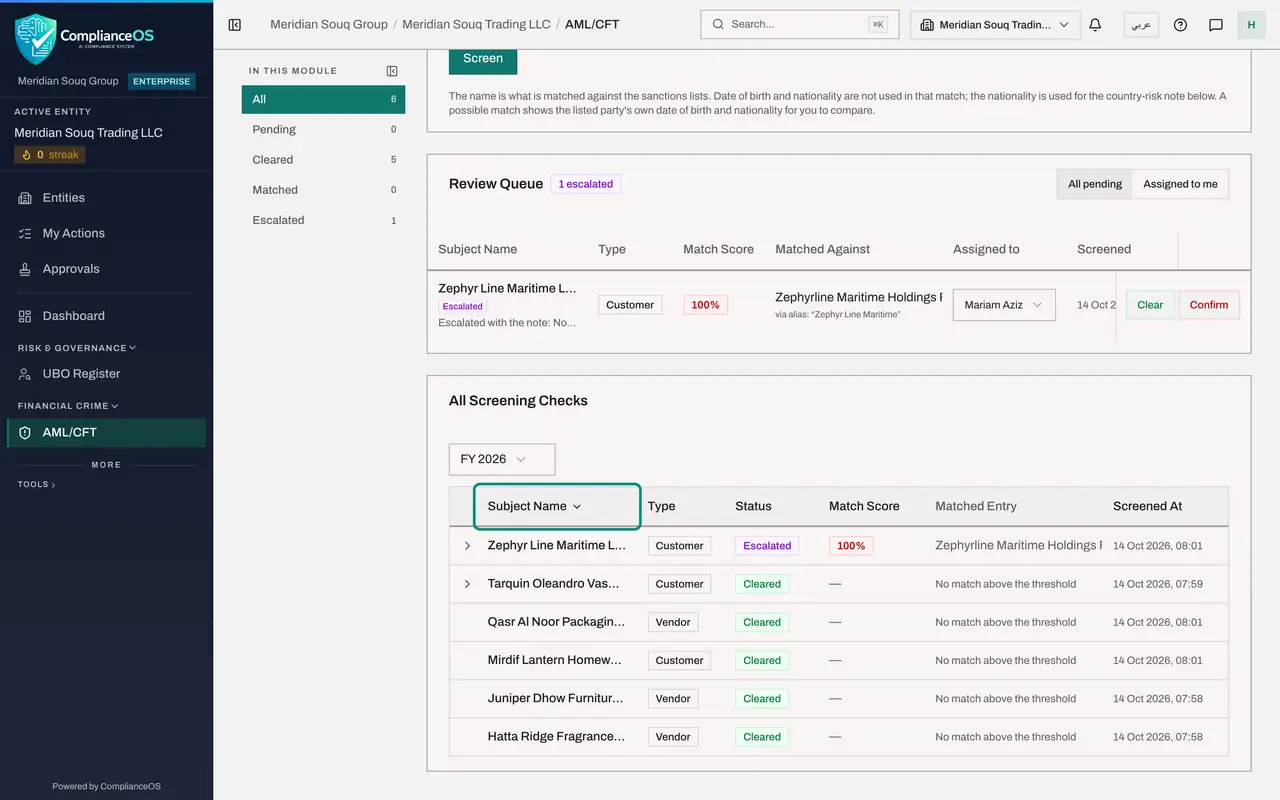Click the green Screen button
Viewport: 1280px width, 800px height.
483,59
